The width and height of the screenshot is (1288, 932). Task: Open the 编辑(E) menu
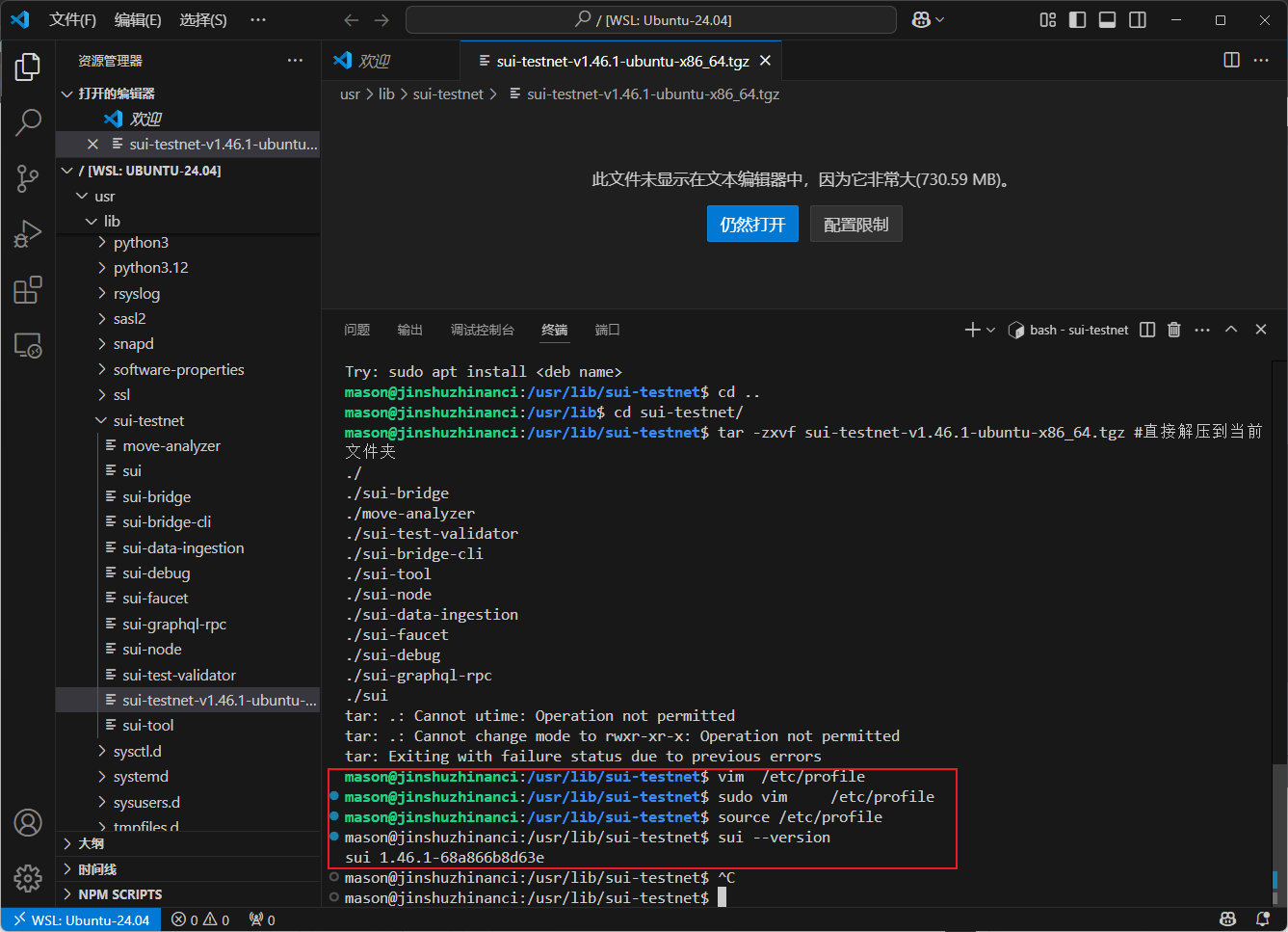click(138, 20)
